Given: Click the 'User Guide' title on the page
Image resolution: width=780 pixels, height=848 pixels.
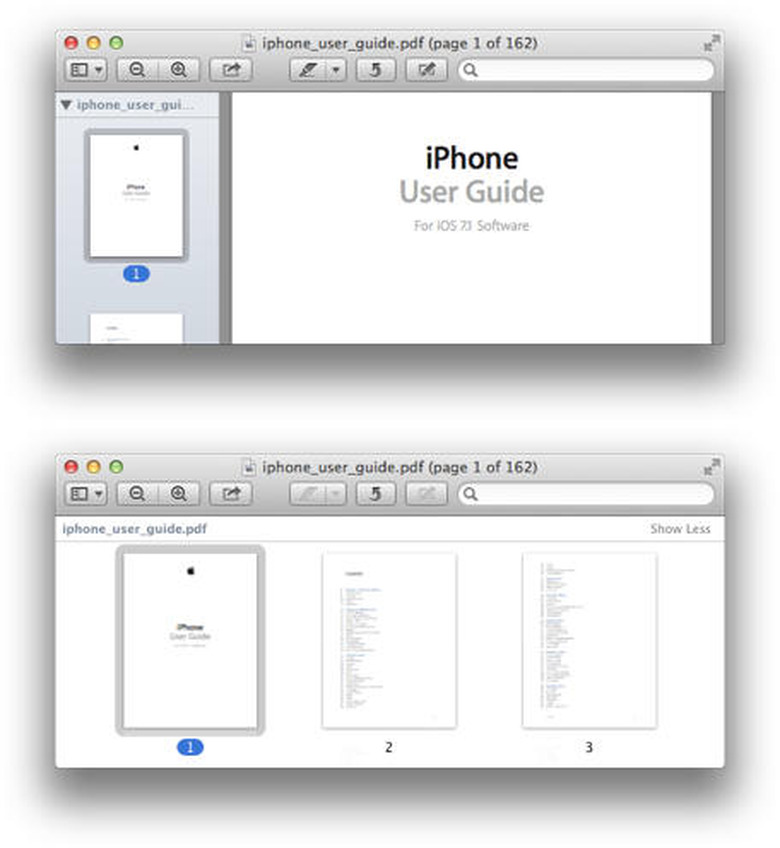Looking at the screenshot, I should coord(472,192).
